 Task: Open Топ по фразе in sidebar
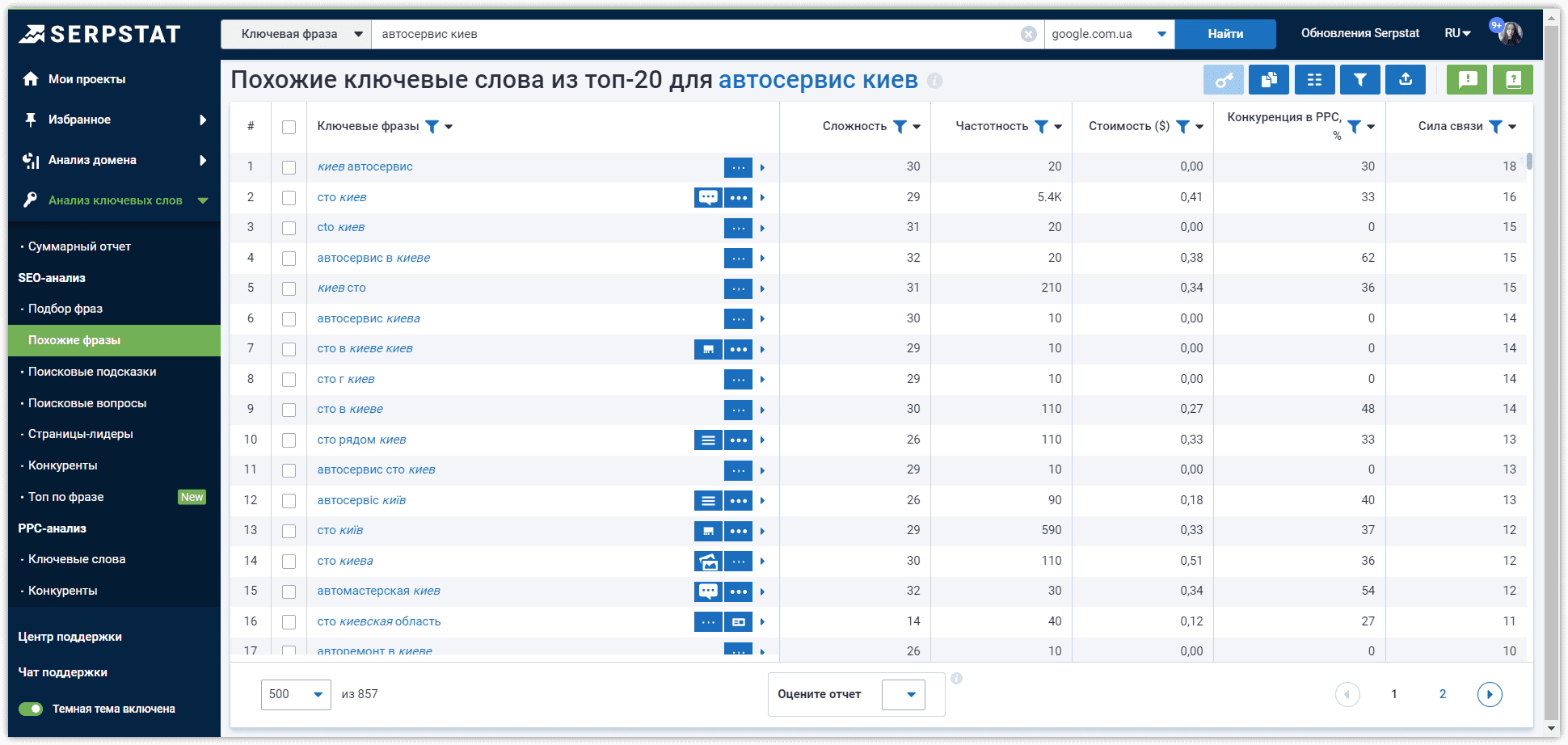[x=66, y=497]
